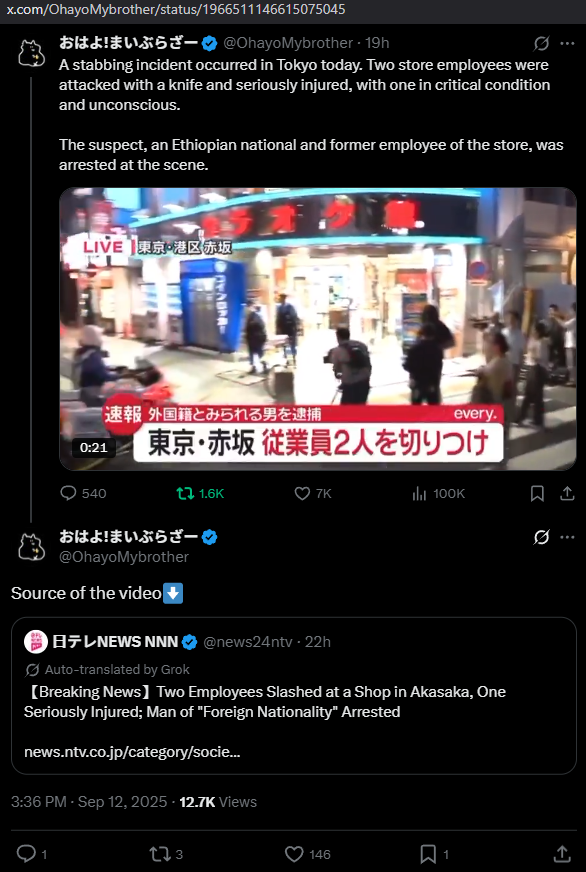Open view analytics icon showing 100K
The height and width of the screenshot is (872, 586).
(x=419, y=493)
